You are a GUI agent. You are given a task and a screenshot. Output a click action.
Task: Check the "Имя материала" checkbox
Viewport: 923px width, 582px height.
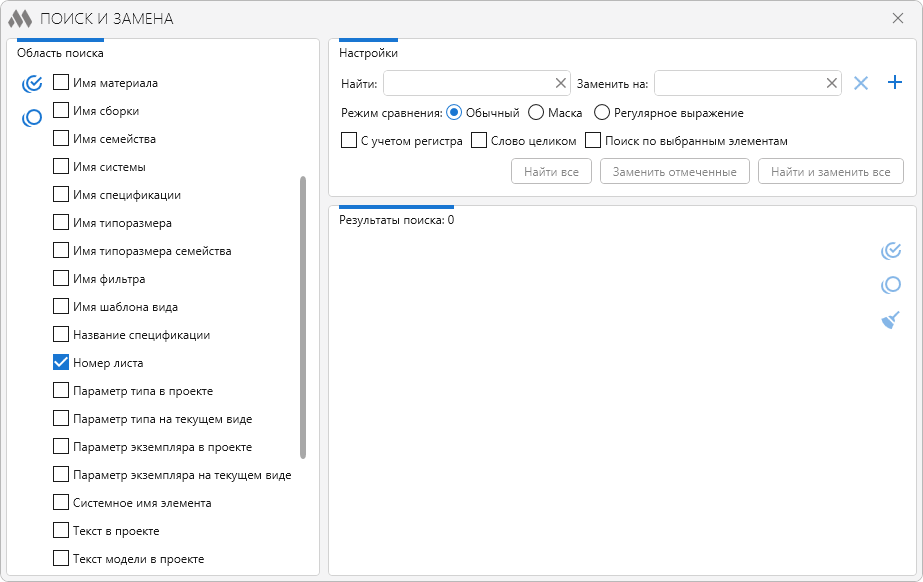click(61, 83)
